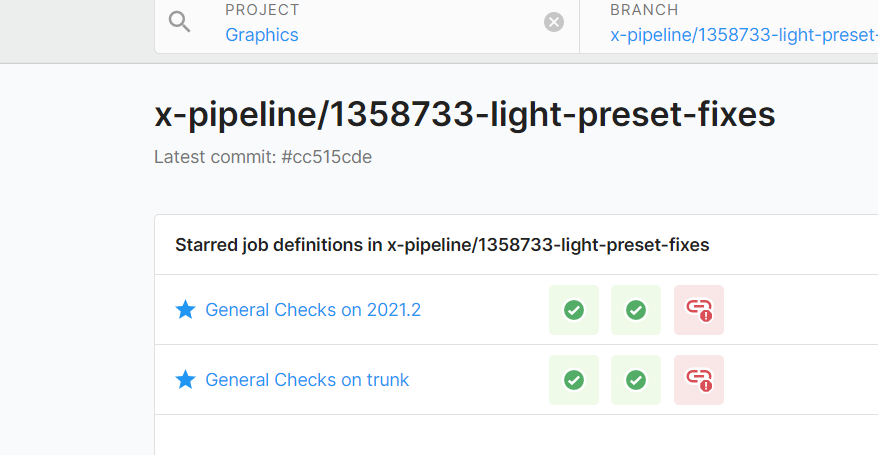878x455 pixels.
Task: Open first passed build for trunk
Action: tap(573, 380)
